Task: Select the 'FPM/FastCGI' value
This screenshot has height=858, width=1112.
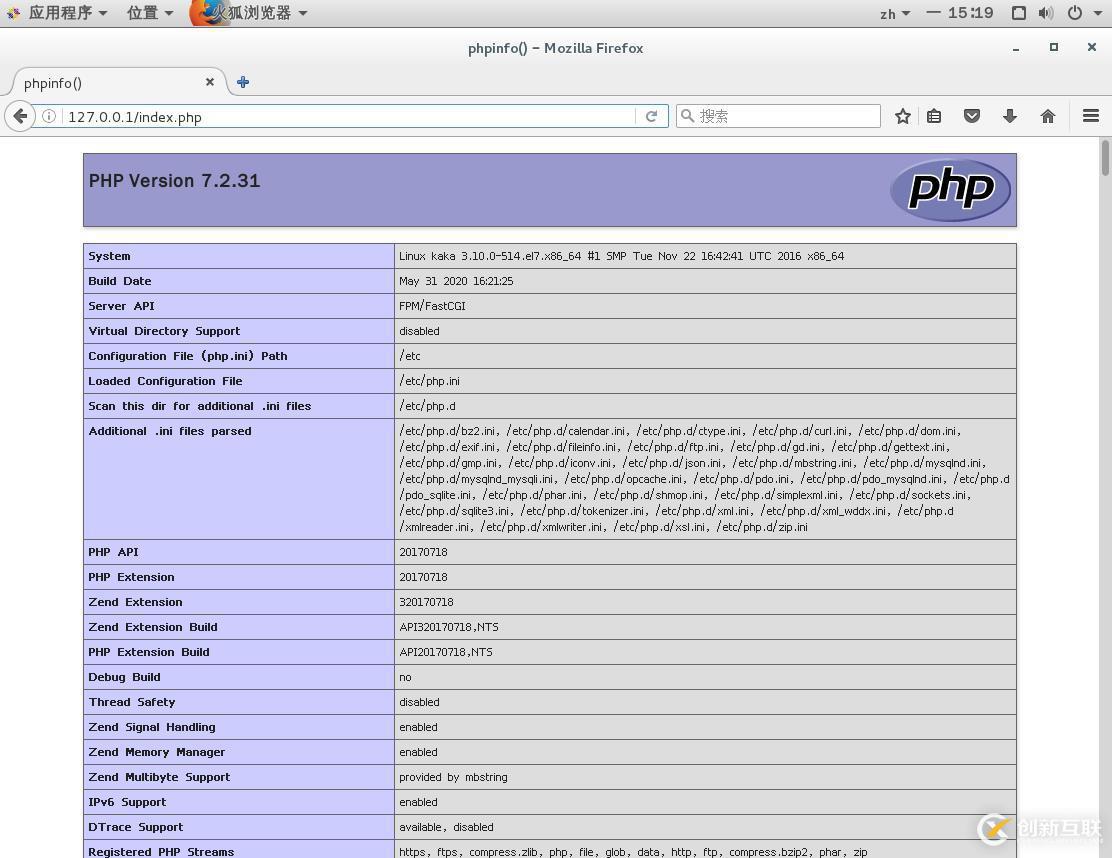Action: [x=432, y=306]
